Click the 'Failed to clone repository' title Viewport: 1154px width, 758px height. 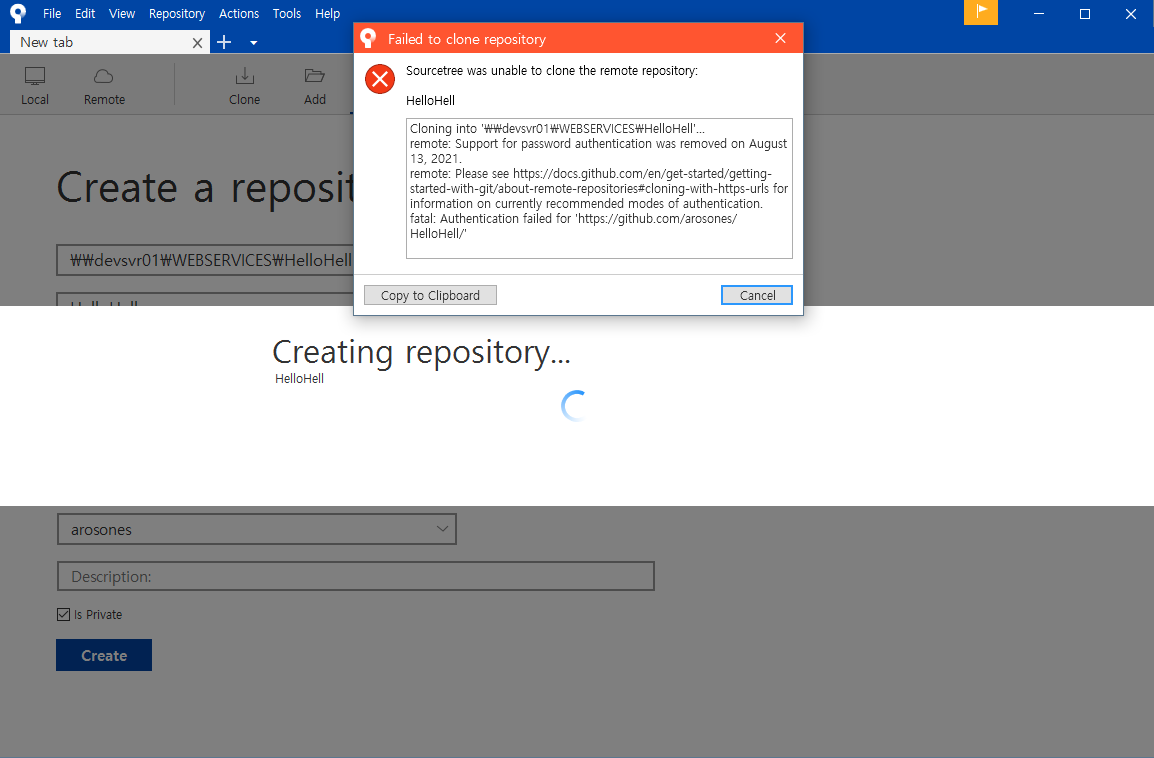467,39
